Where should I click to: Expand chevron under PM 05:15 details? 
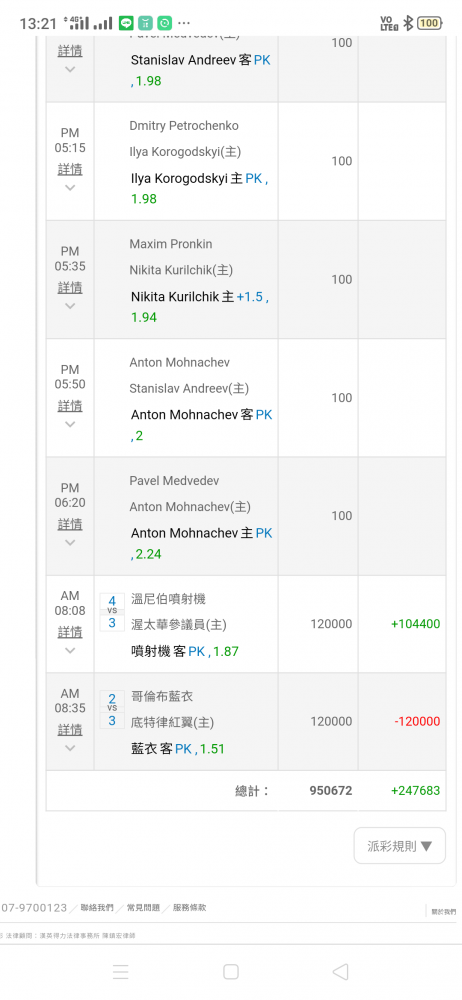pos(70,188)
